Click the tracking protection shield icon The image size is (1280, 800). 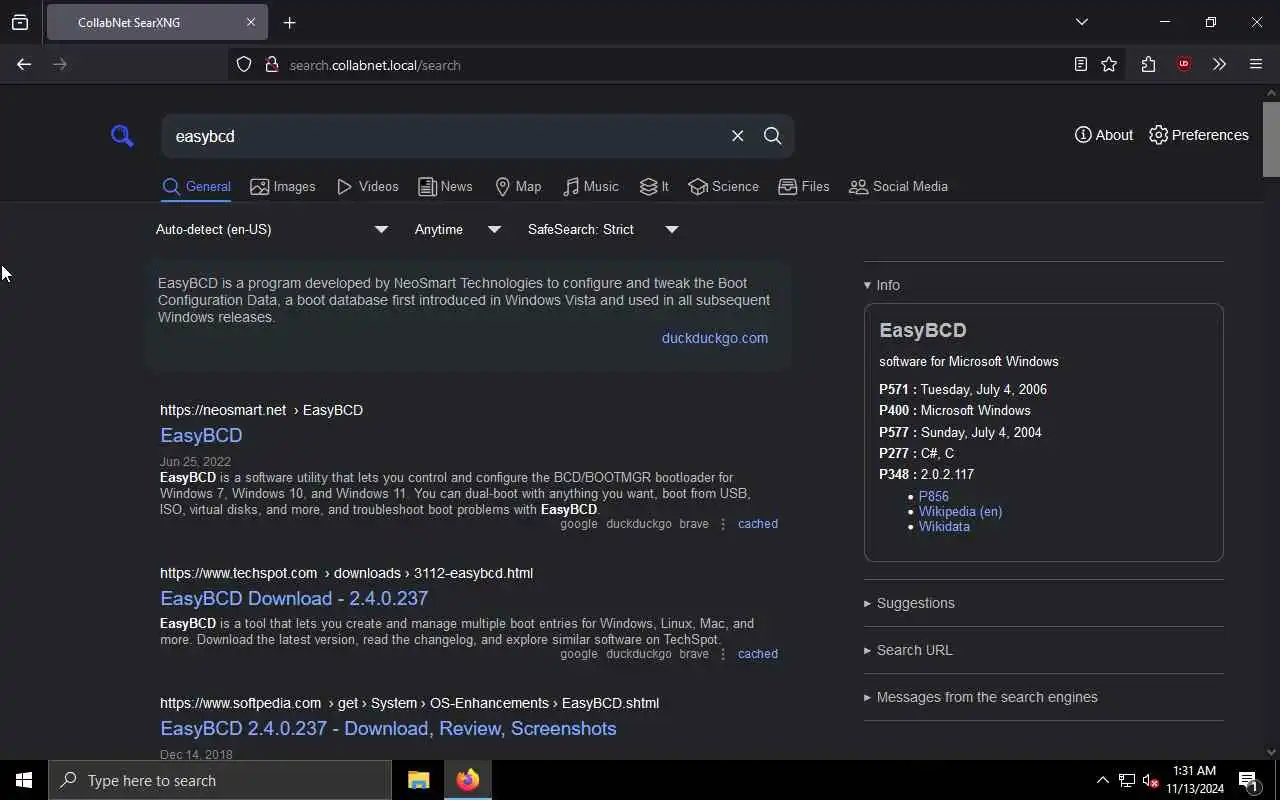click(244, 65)
